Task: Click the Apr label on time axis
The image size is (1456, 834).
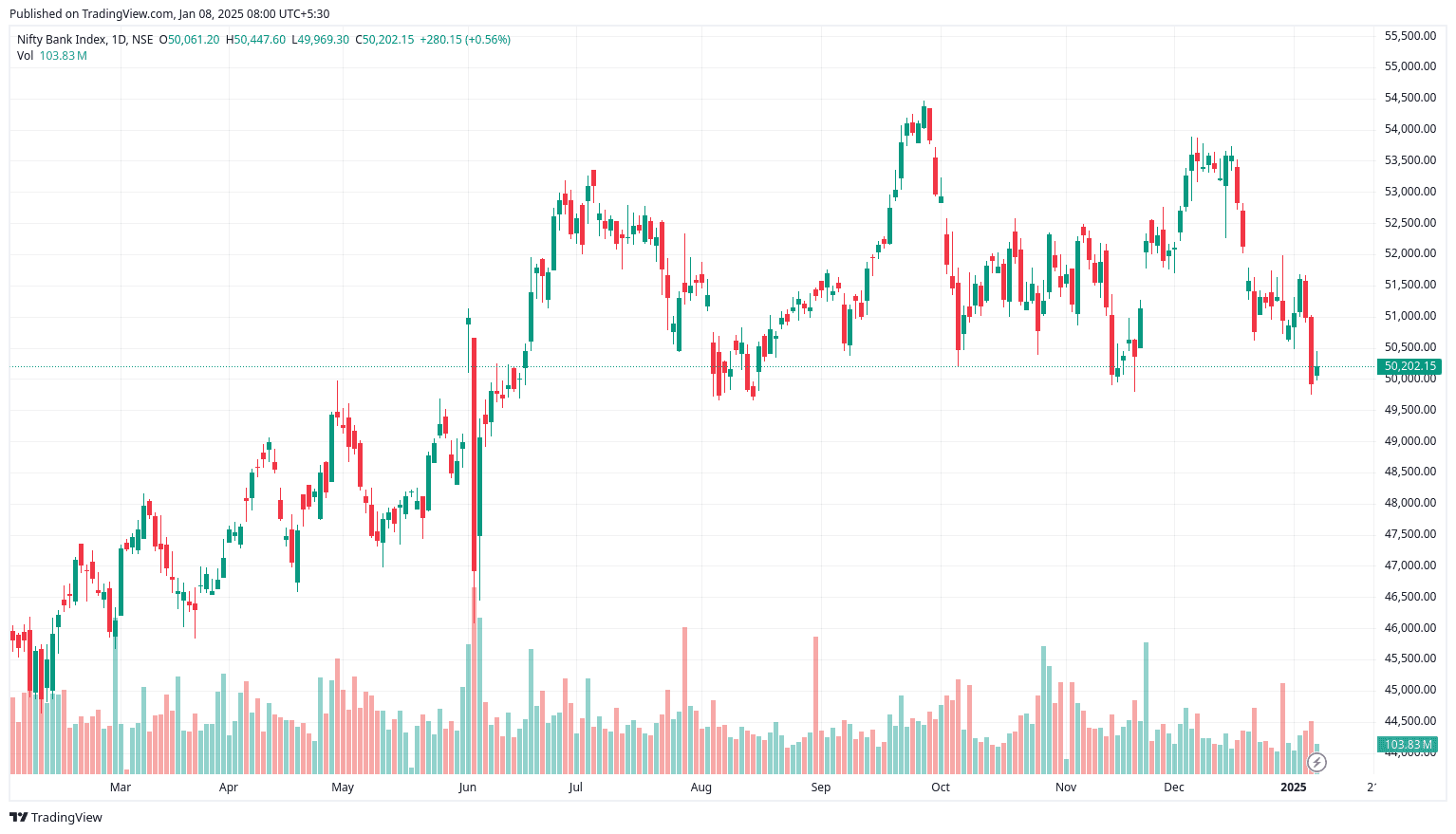Action: (229, 788)
